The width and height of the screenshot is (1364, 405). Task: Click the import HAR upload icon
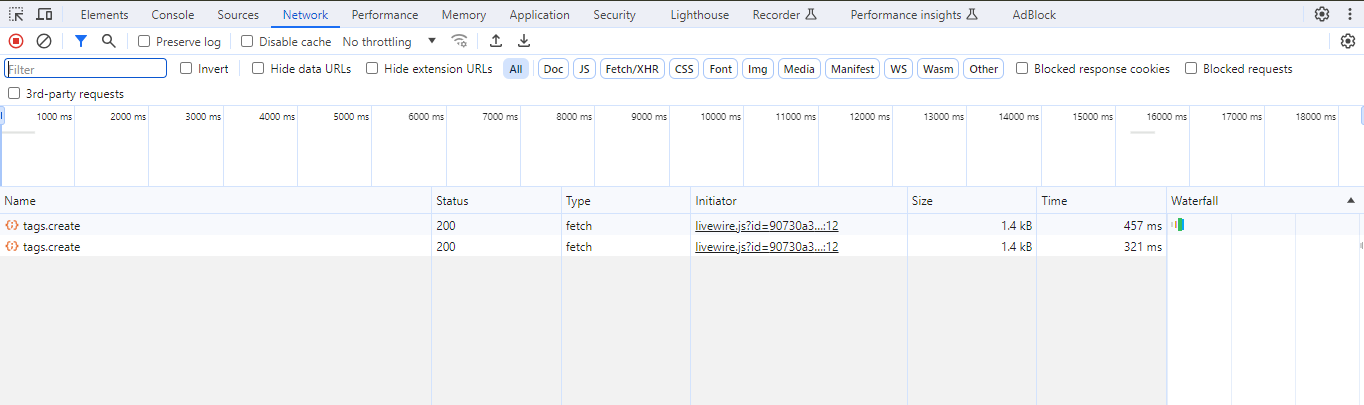click(x=495, y=41)
